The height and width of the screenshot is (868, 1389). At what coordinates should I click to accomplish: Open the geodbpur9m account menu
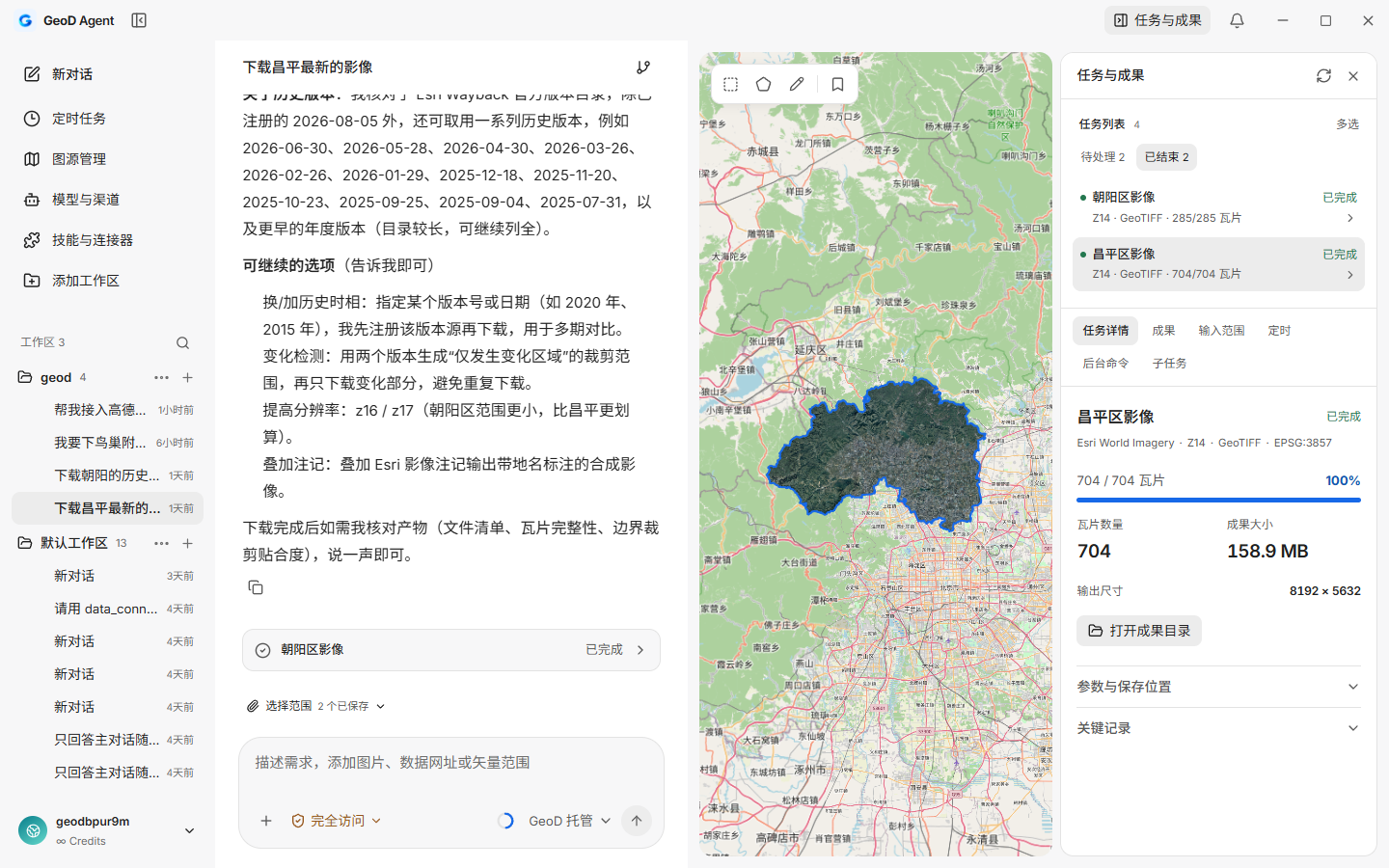tap(107, 830)
